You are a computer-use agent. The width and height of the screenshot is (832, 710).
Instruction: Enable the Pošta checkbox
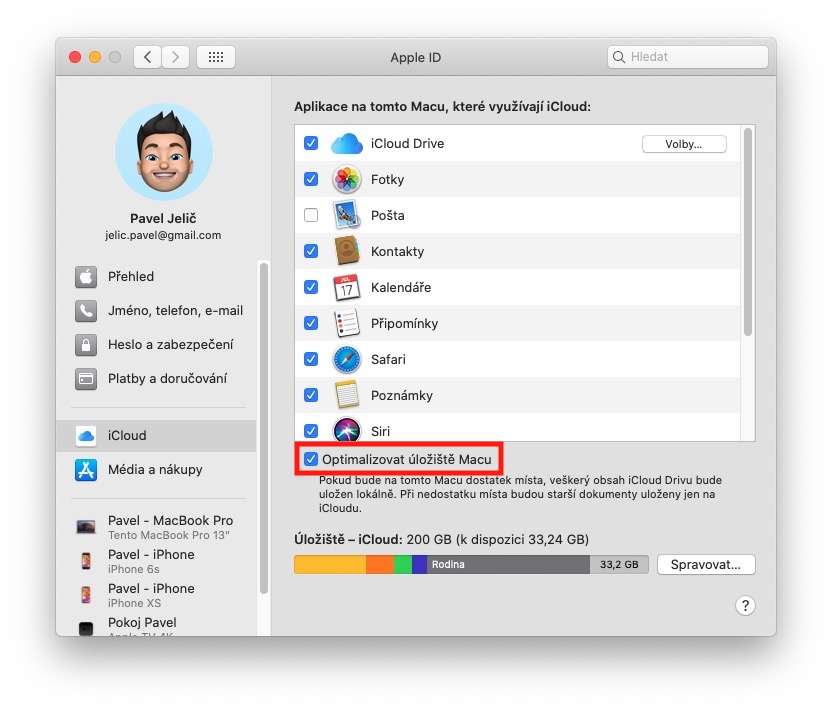(311, 215)
